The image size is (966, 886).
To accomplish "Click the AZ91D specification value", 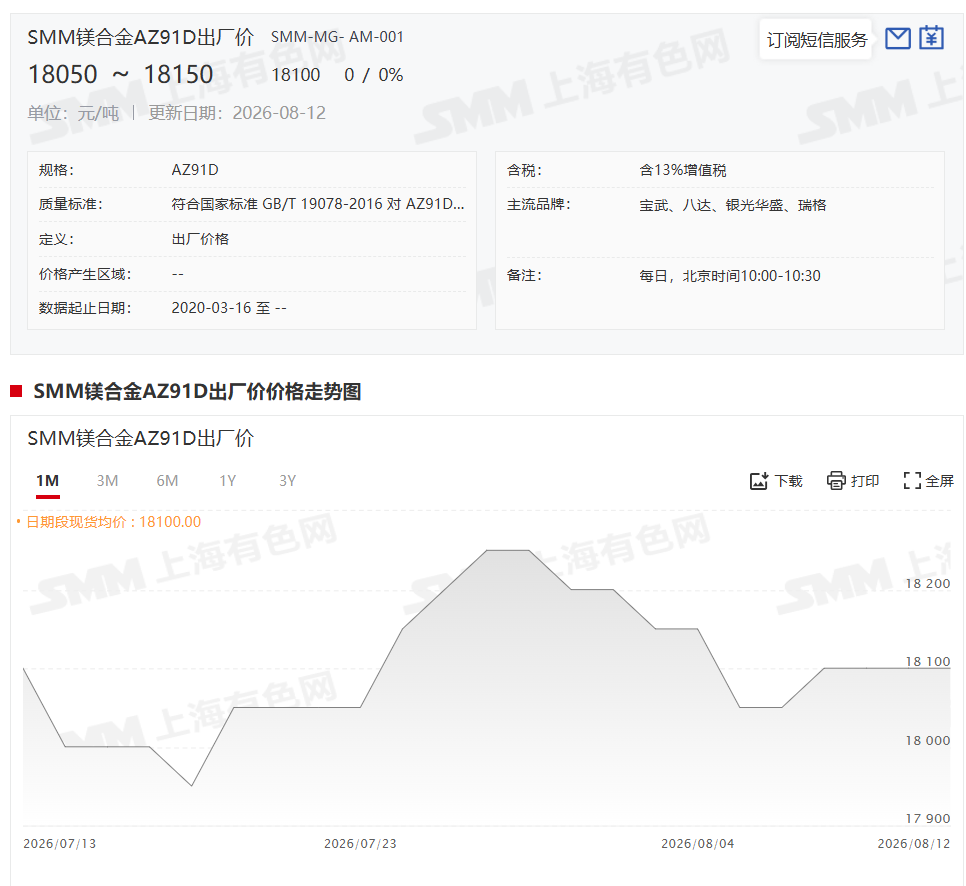I will pyautogui.click(x=195, y=170).
